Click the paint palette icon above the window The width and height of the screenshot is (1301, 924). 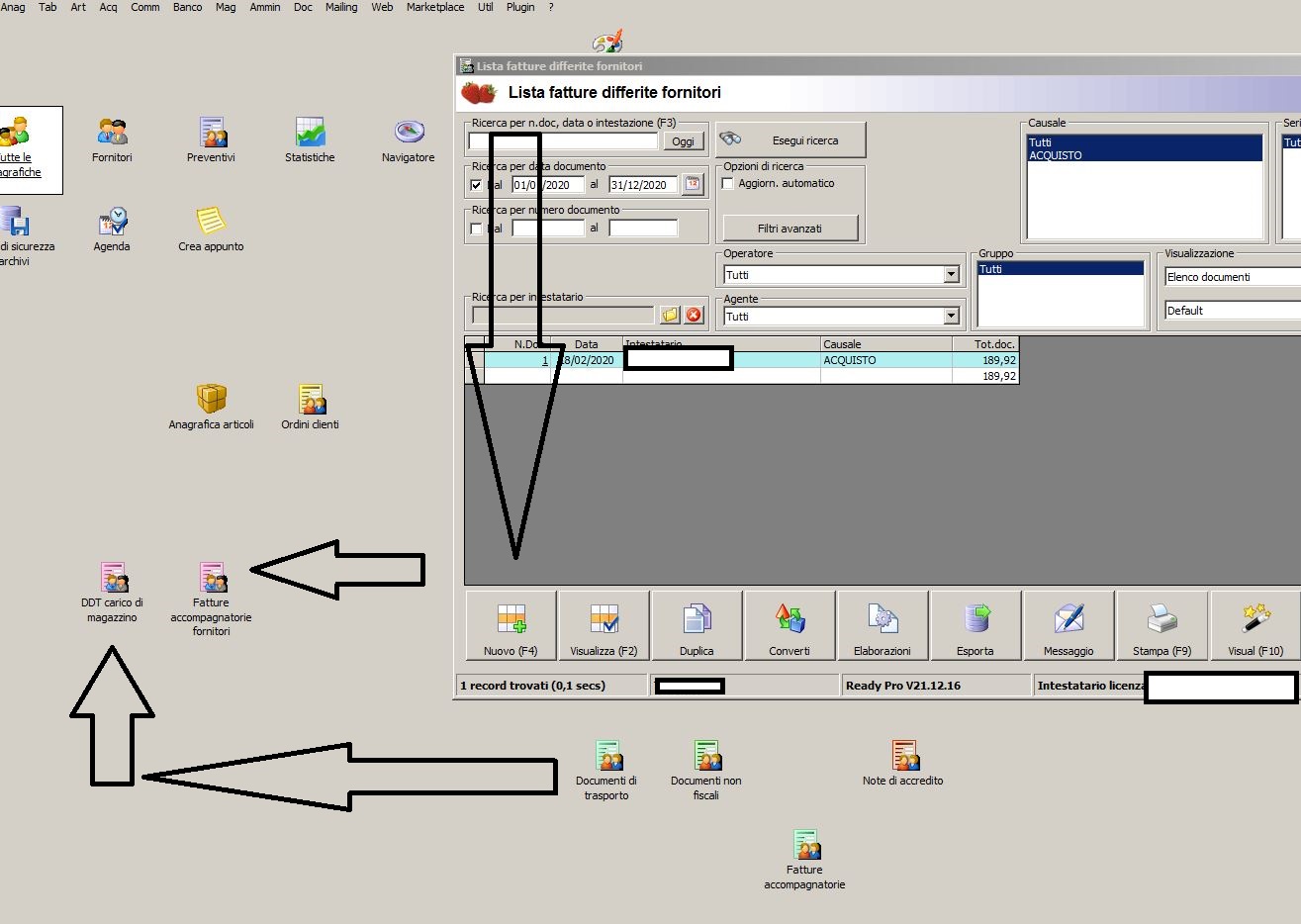click(607, 42)
